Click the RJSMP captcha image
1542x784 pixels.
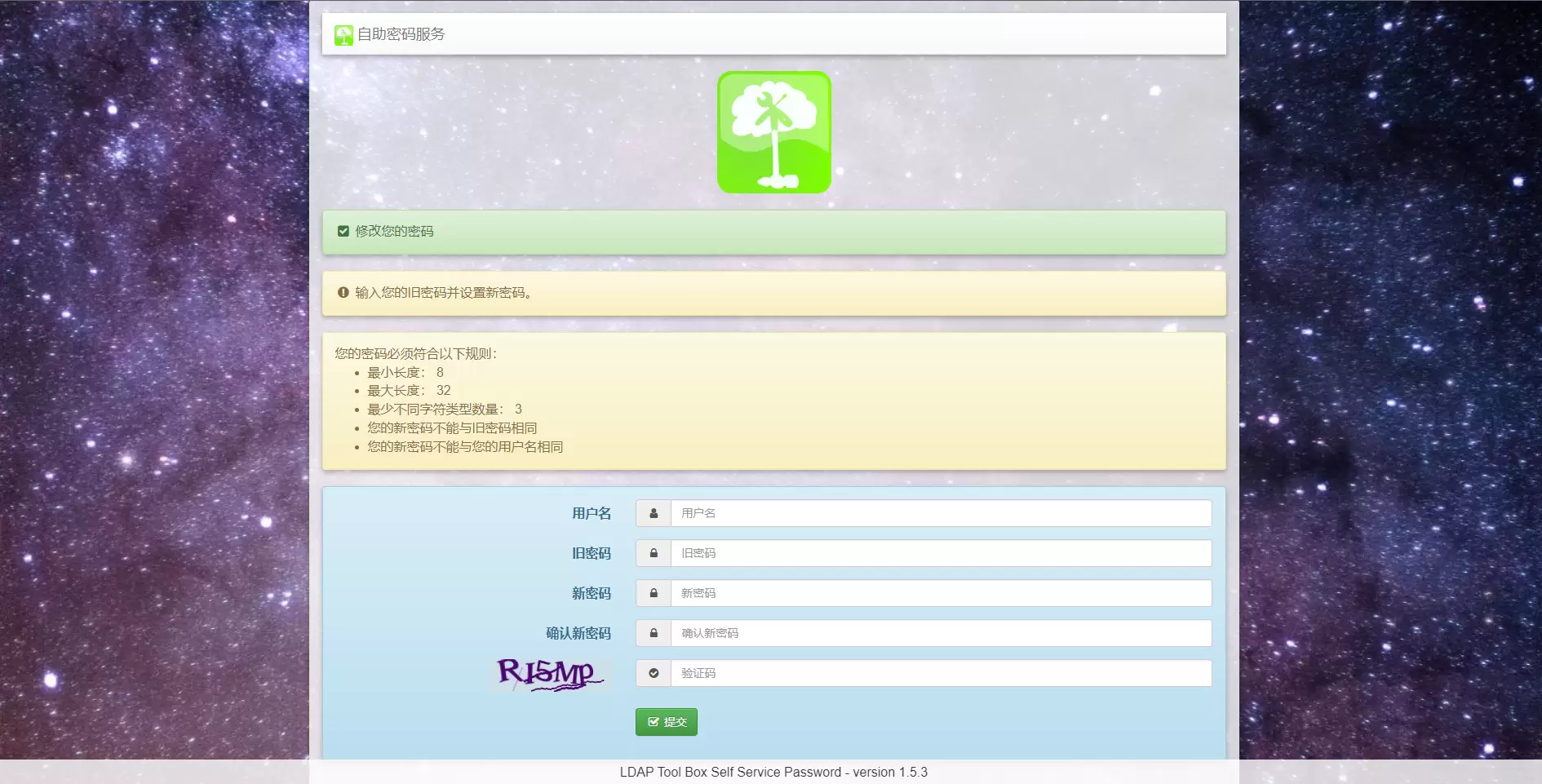pos(550,675)
